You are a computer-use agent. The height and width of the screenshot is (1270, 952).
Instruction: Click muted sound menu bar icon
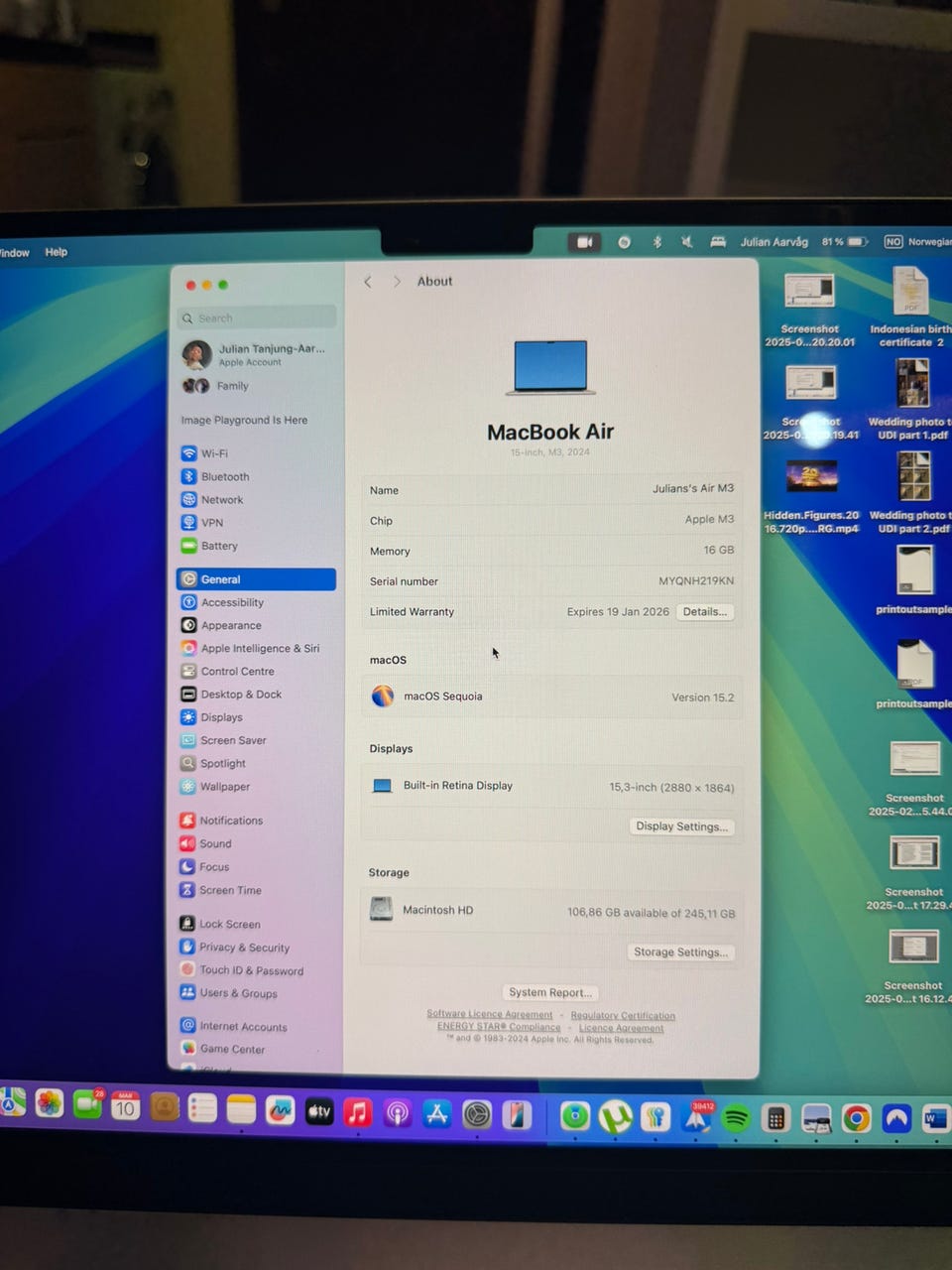(686, 242)
